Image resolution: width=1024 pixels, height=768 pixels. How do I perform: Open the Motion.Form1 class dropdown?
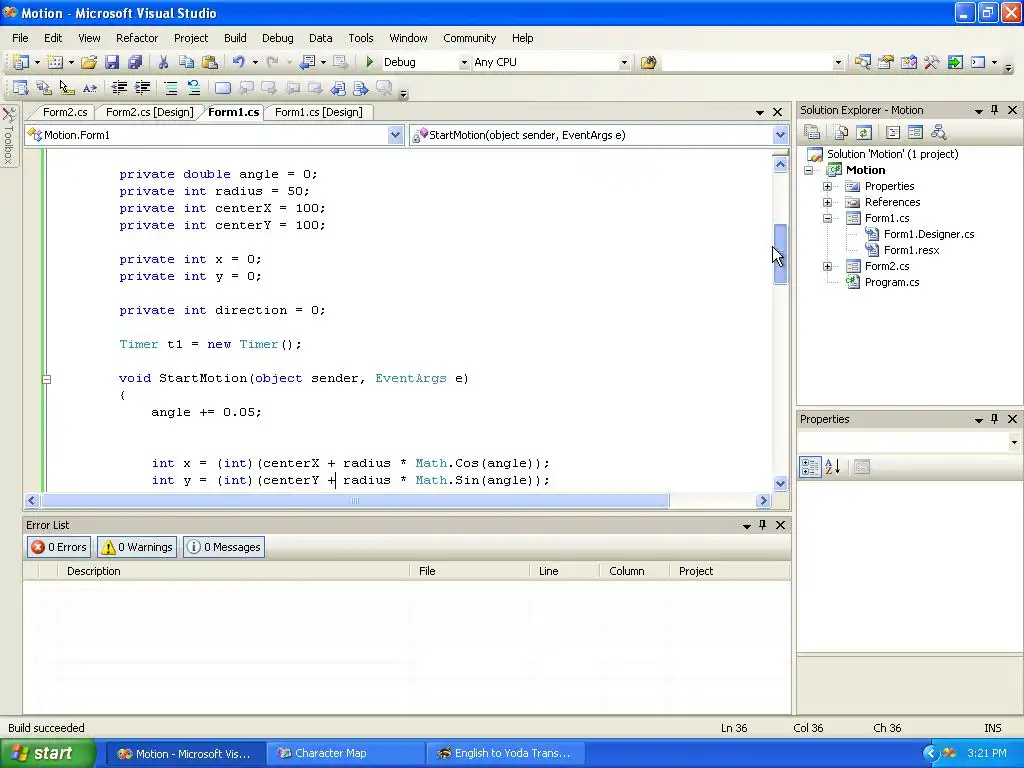[395, 135]
